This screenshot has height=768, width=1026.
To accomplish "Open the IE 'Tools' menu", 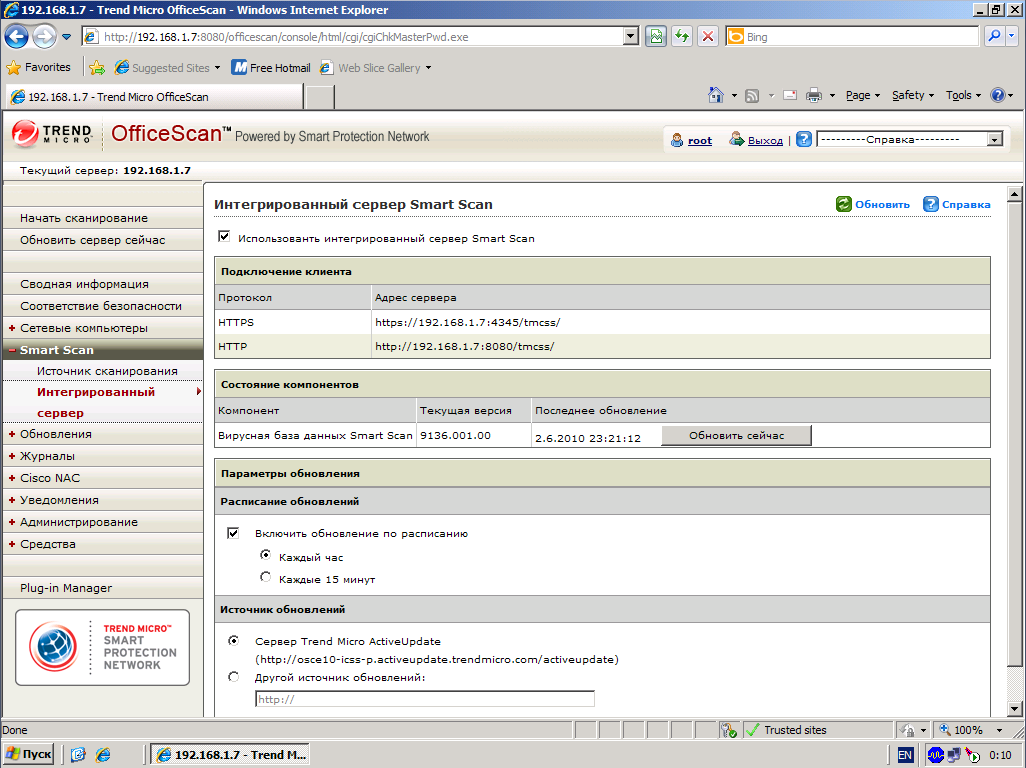I will pos(963,96).
